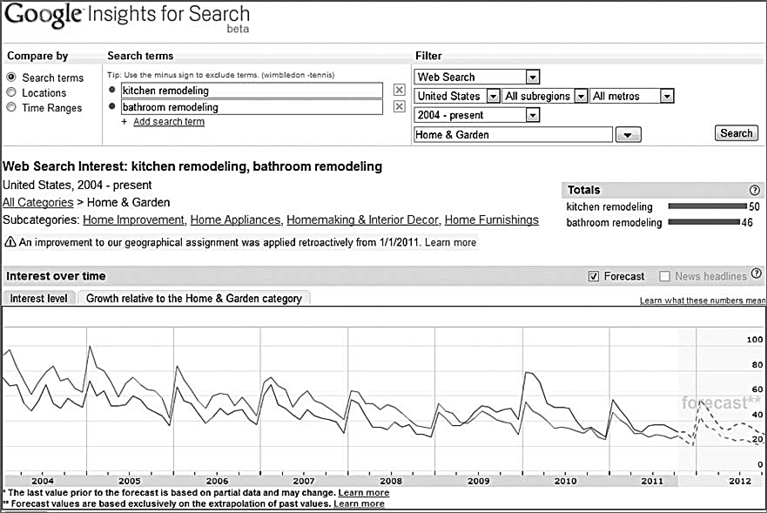Remove the bathroom remodeling search term
This screenshot has width=767, height=513.
tap(399, 107)
